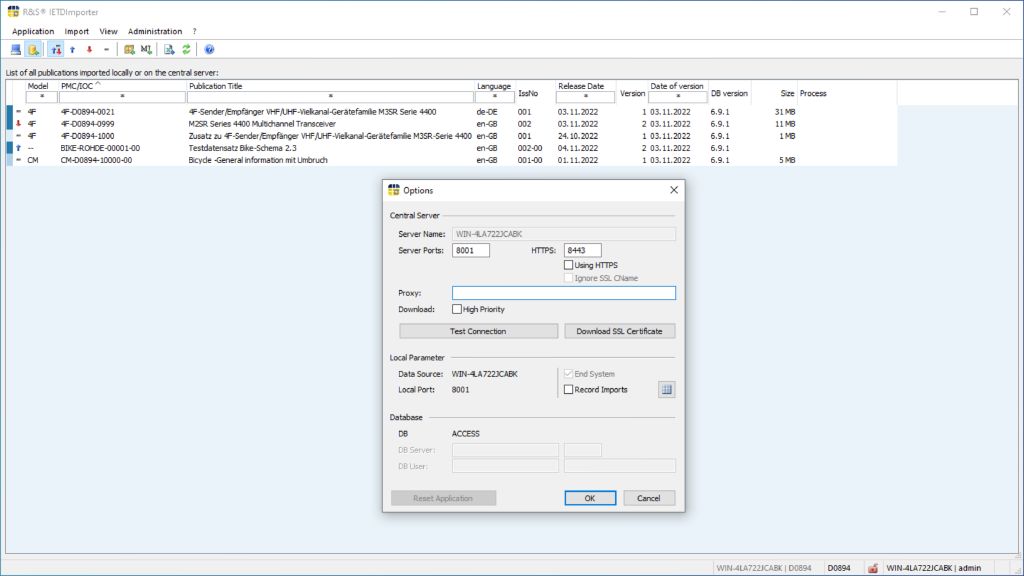1024x576 pixels.
Task: Sort by the IssNo column header
Action: tap(528, 93)
